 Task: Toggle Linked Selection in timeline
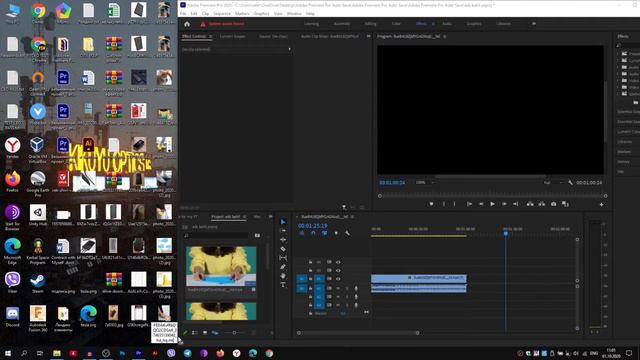[x=324, y=233]
